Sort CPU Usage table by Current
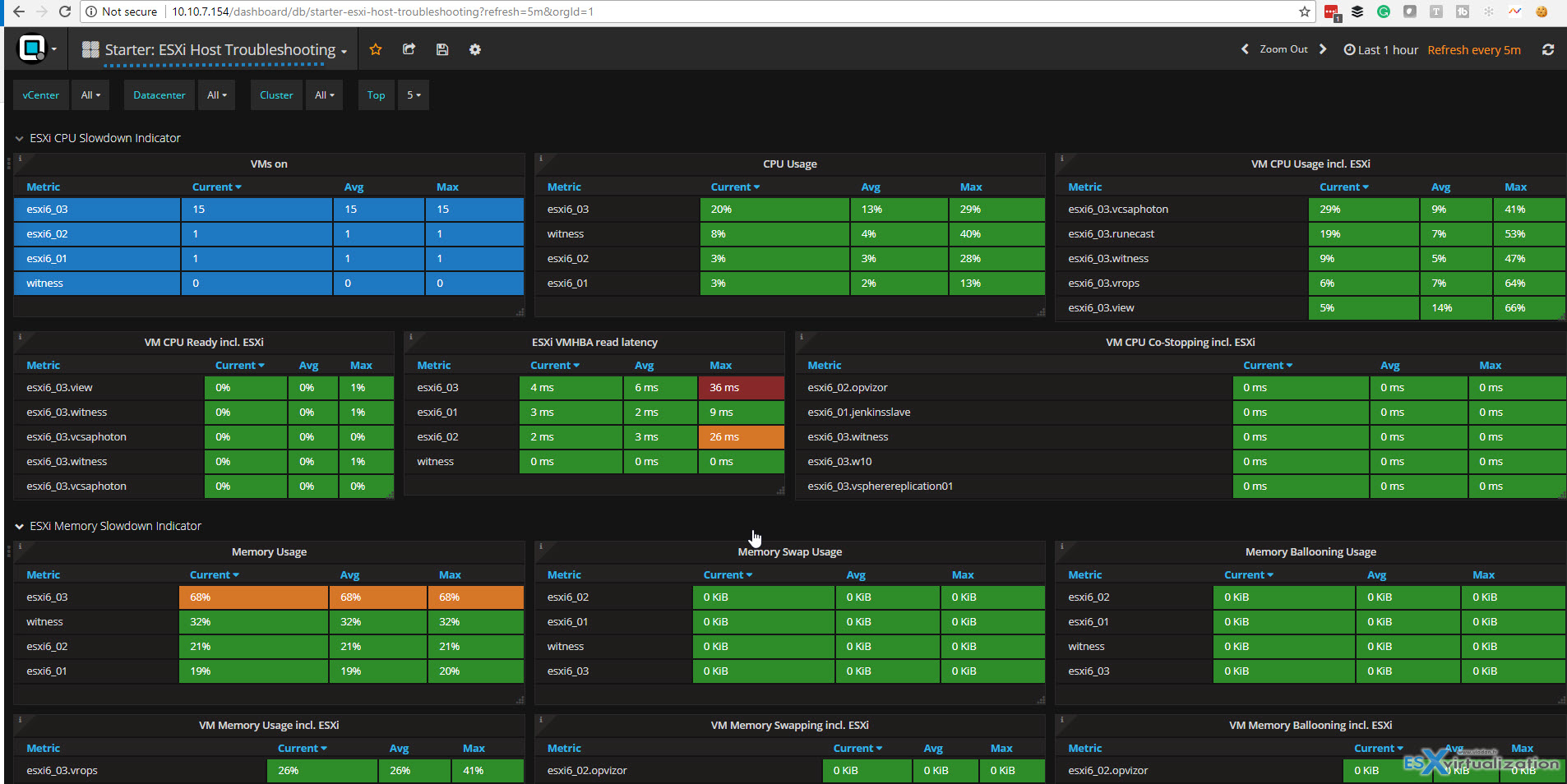1567x784 pixels. pos(735,187)
